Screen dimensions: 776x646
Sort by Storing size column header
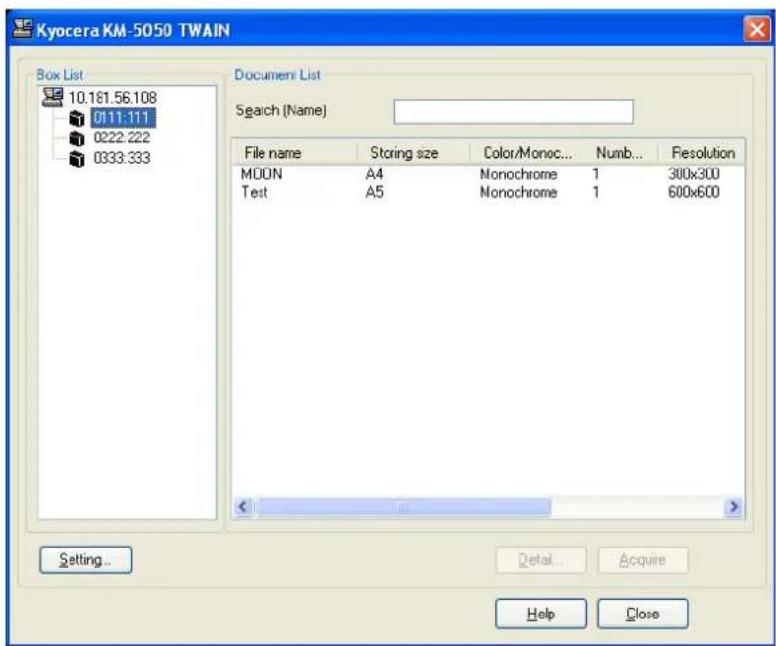click(413, 152)
